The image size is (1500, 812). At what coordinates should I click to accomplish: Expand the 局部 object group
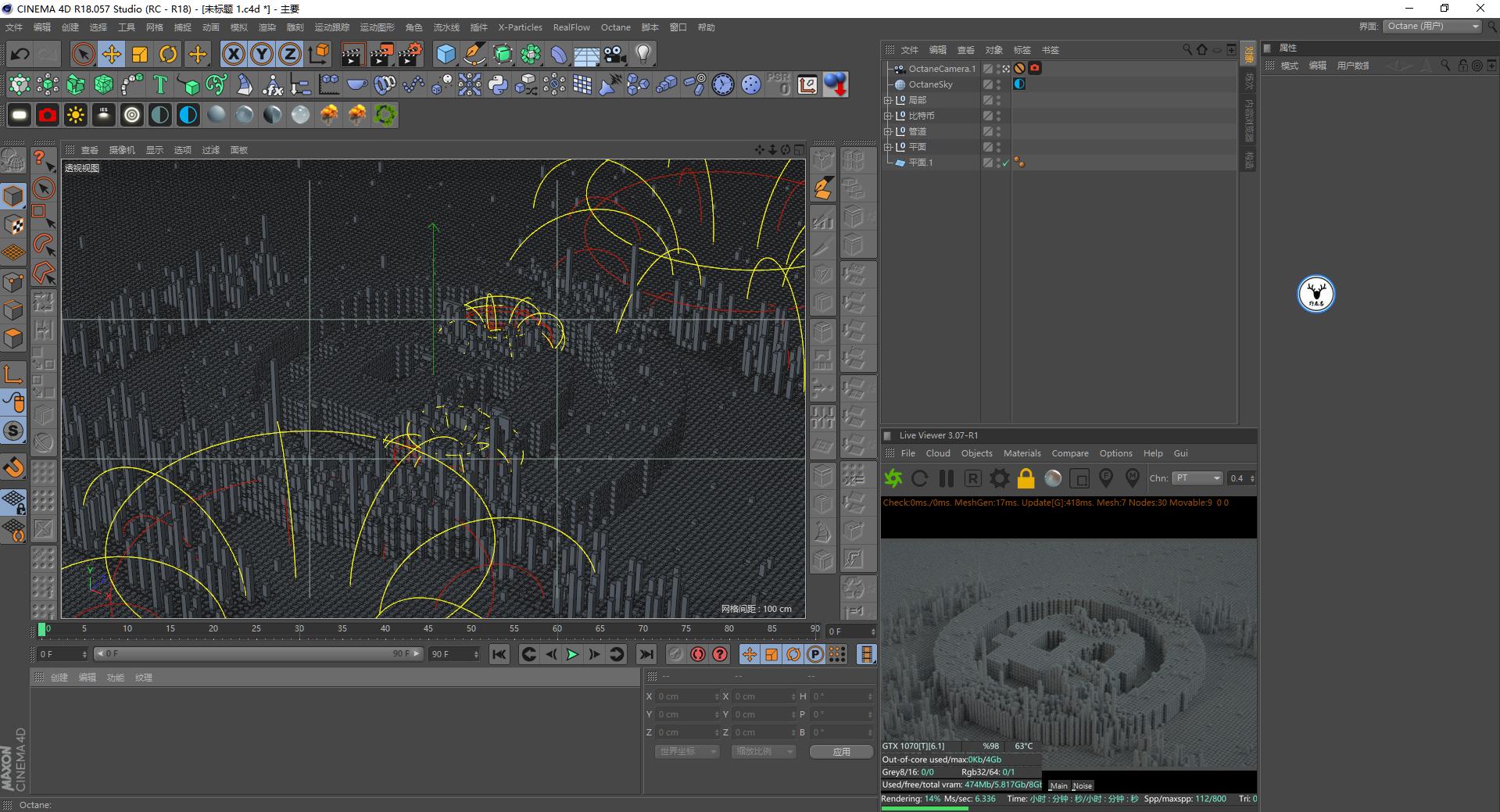(x=888, y=100)
